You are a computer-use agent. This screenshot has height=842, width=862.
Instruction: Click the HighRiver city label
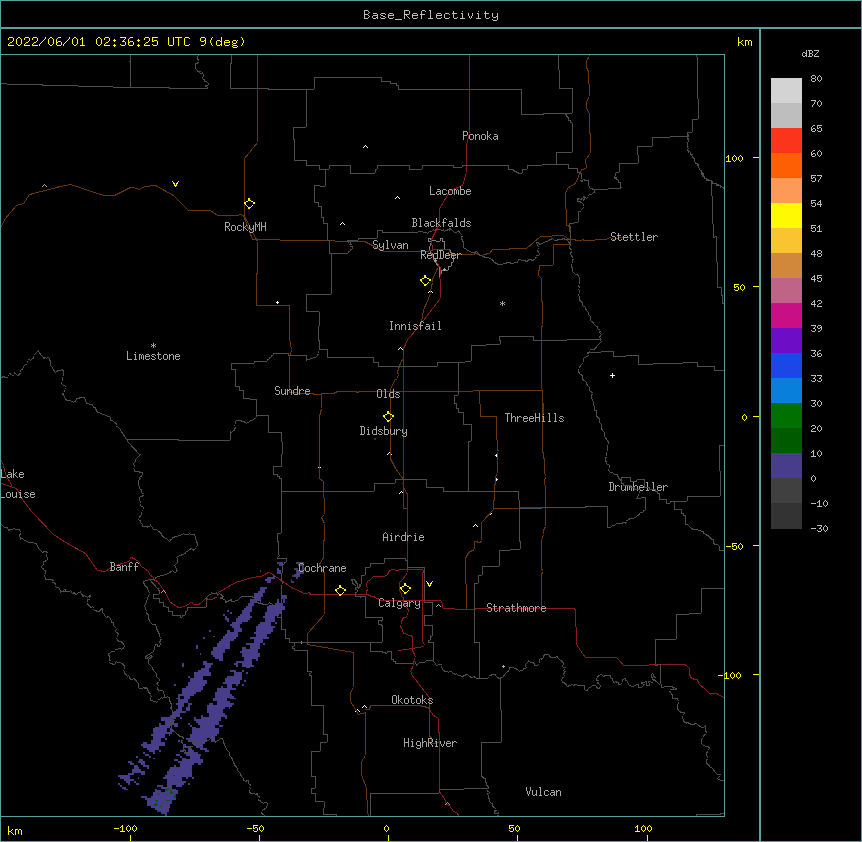pyautogui.click(x=430, y=743)
